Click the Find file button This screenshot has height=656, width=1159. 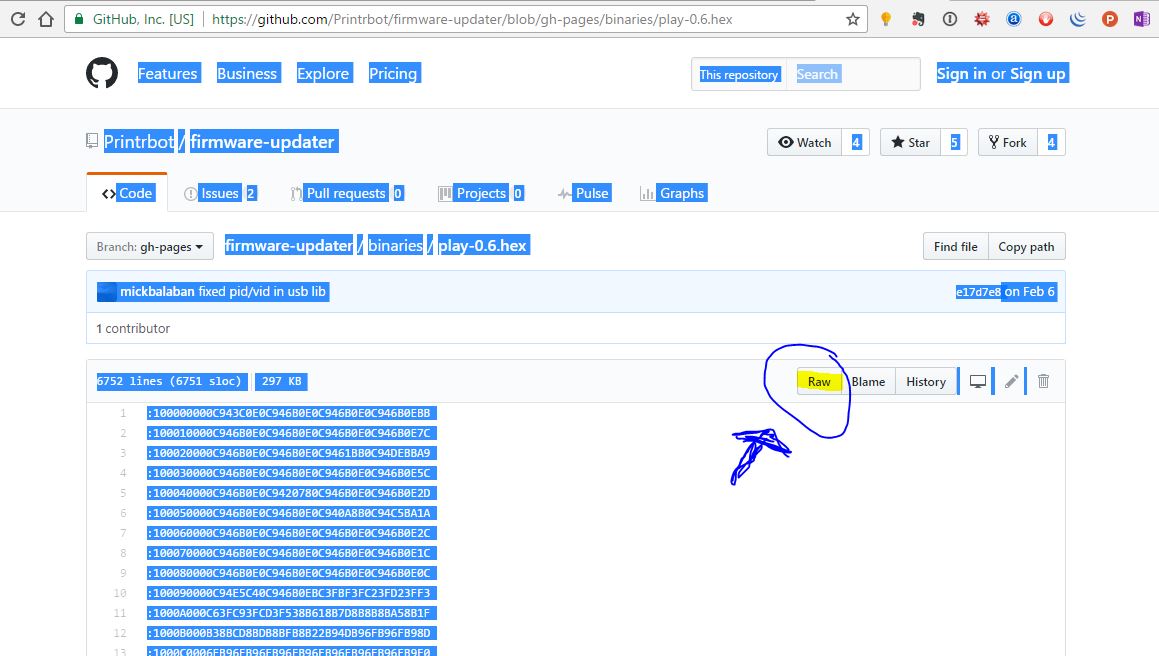(x=955, y=246)
